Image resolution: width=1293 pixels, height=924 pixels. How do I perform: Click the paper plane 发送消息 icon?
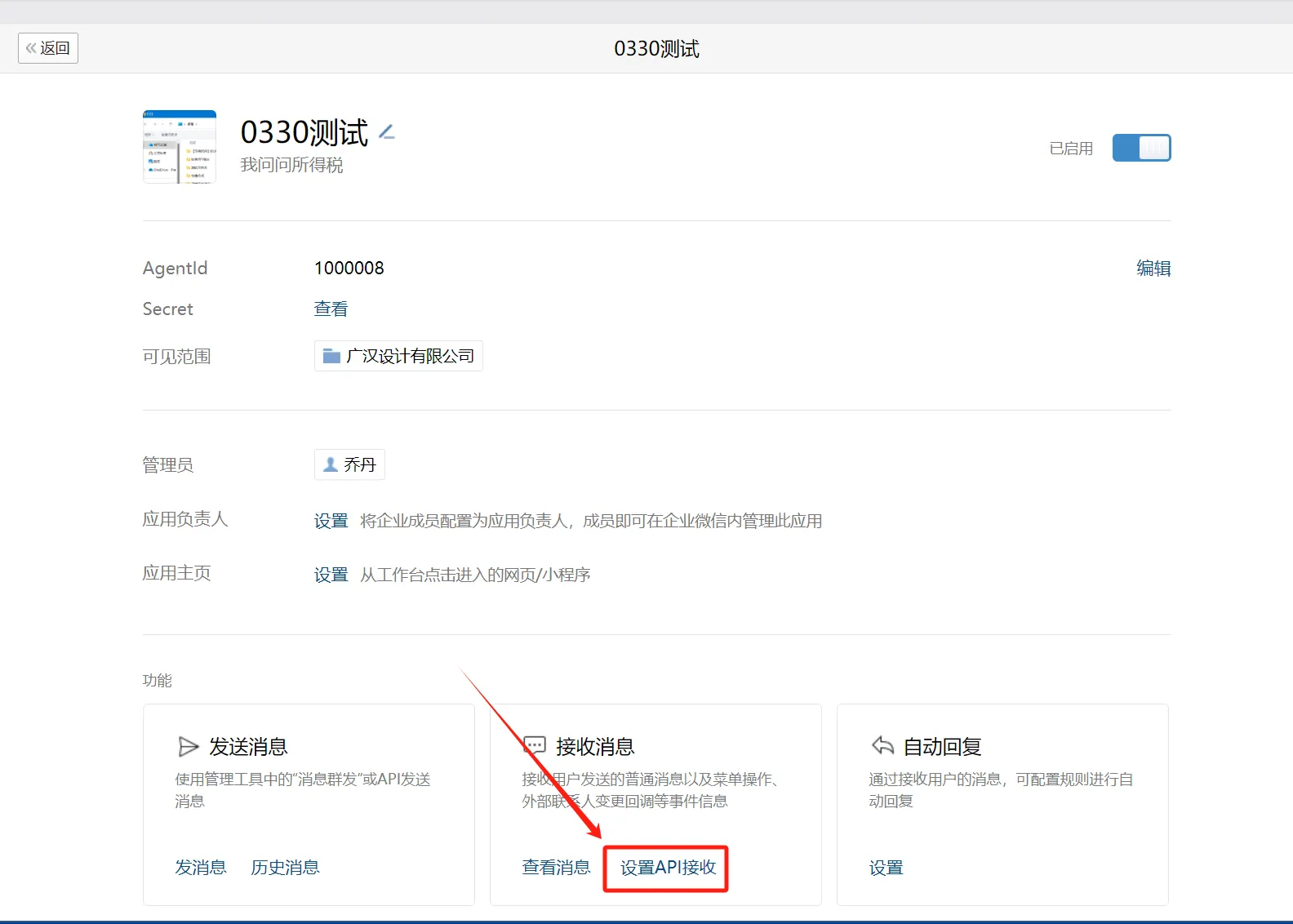tap(189, 746)
